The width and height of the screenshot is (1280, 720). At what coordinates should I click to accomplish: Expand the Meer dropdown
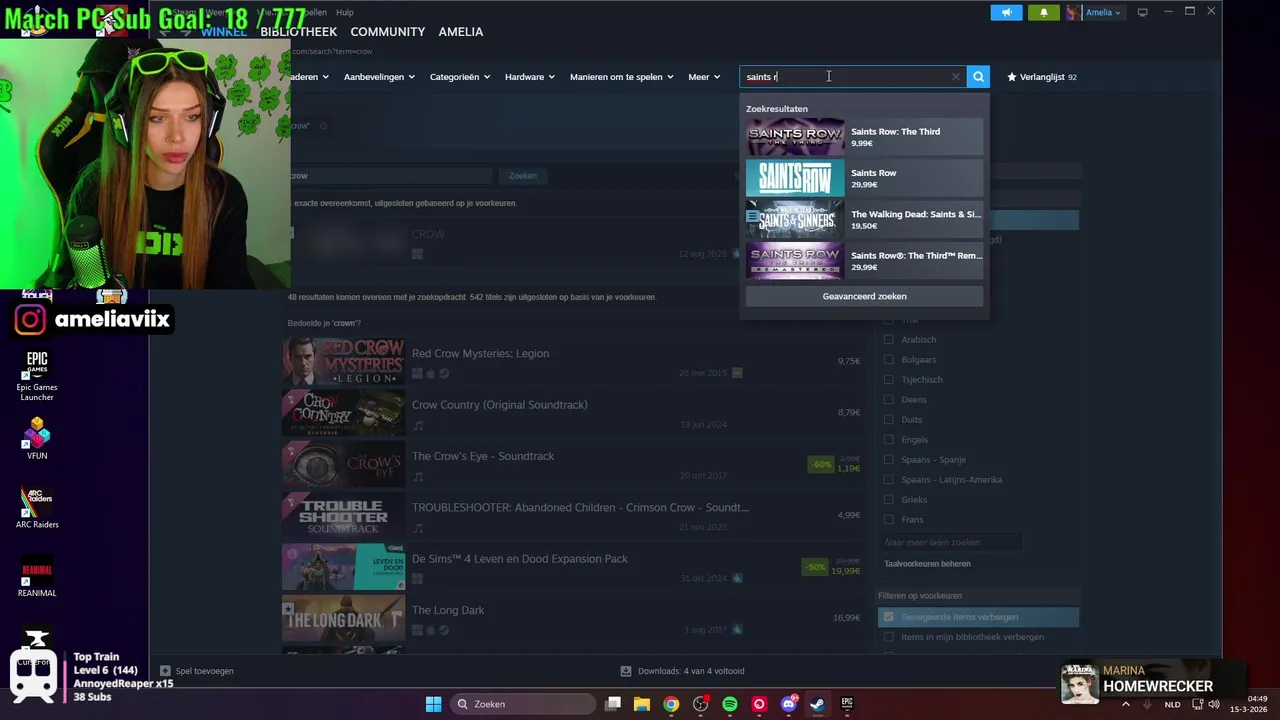point(704,77)
